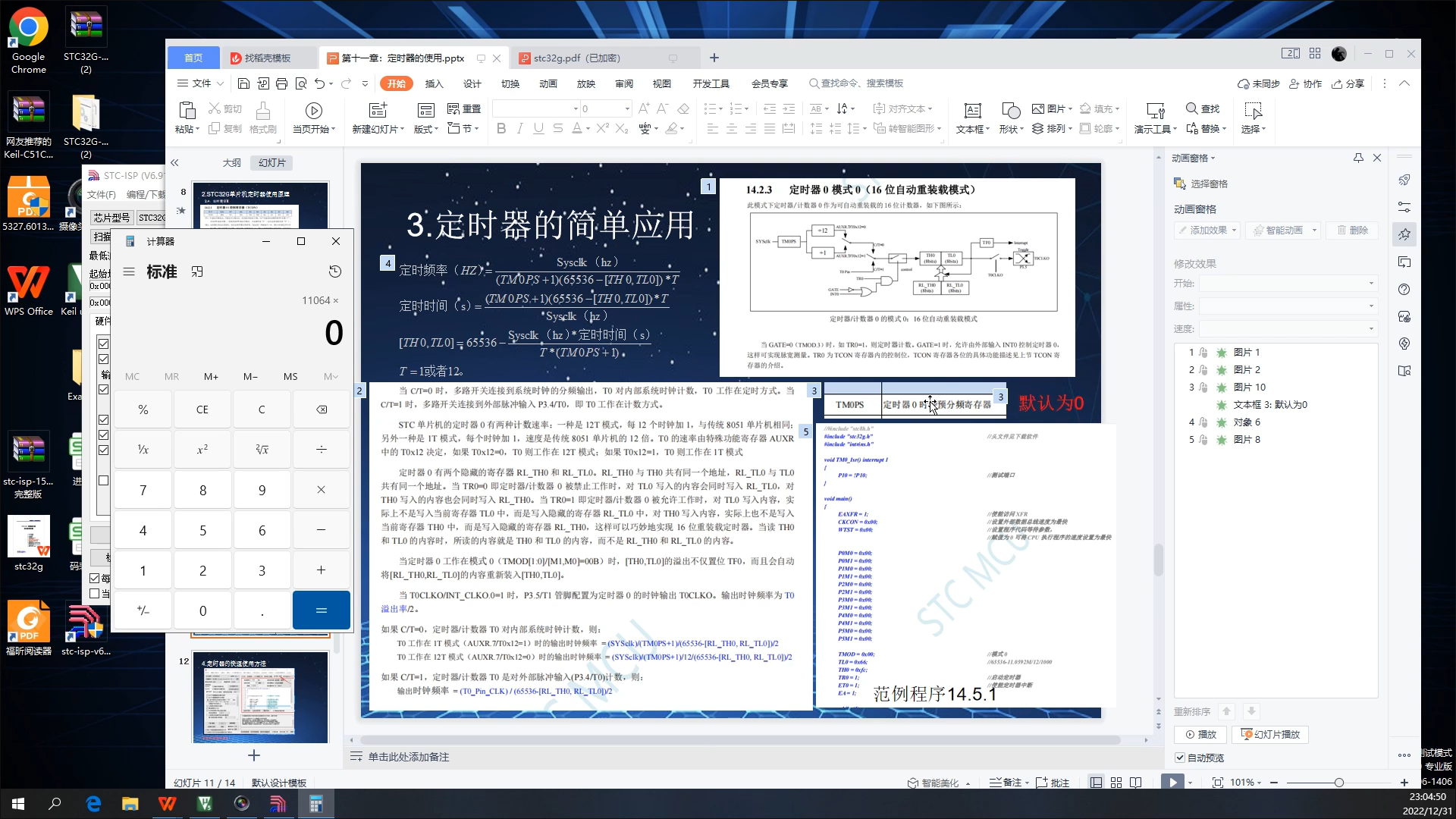Open the font name combo box
This screenshot has height=819, width=1456.
pos(535,108)
